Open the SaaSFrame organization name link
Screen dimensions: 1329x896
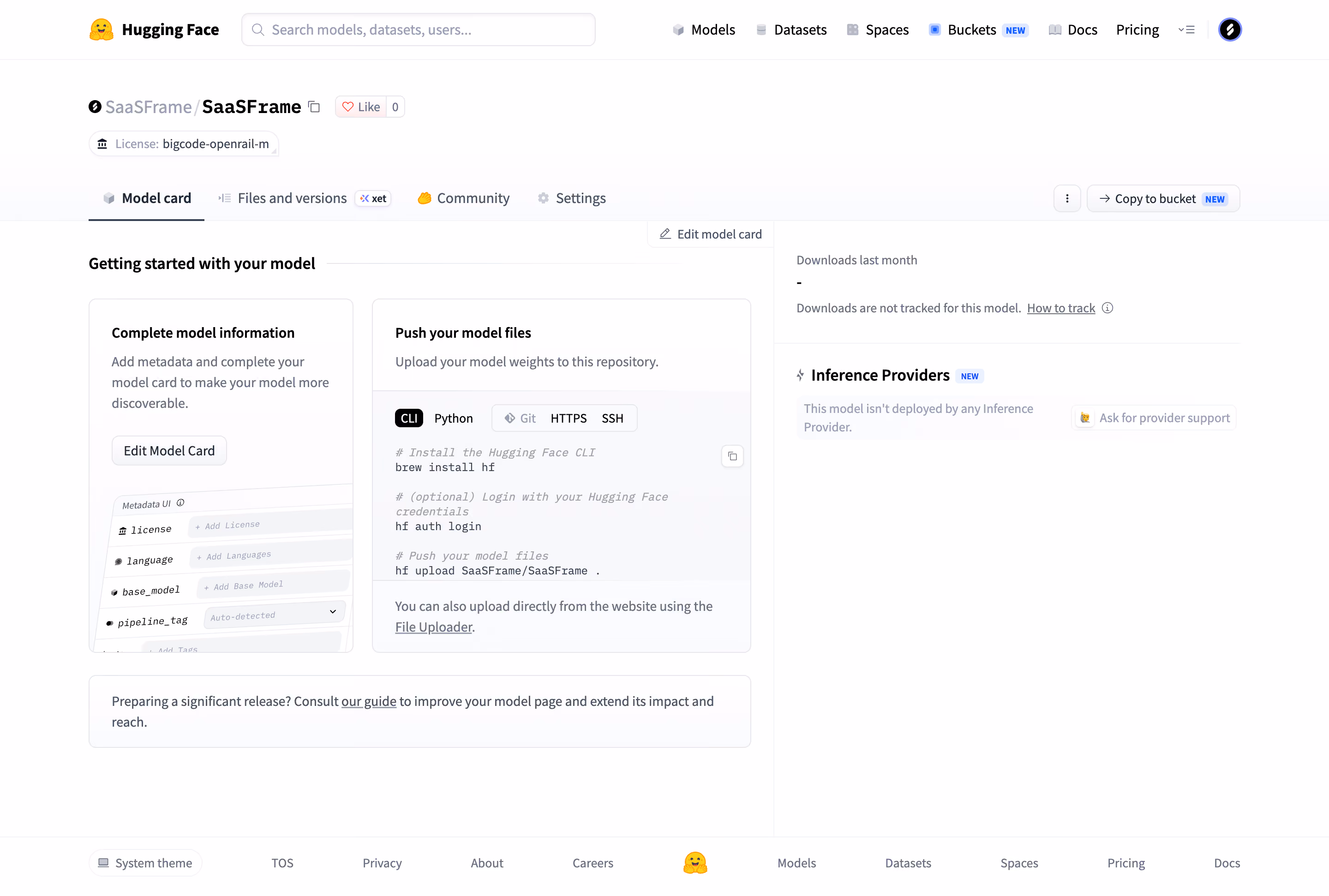click(149, 107)
